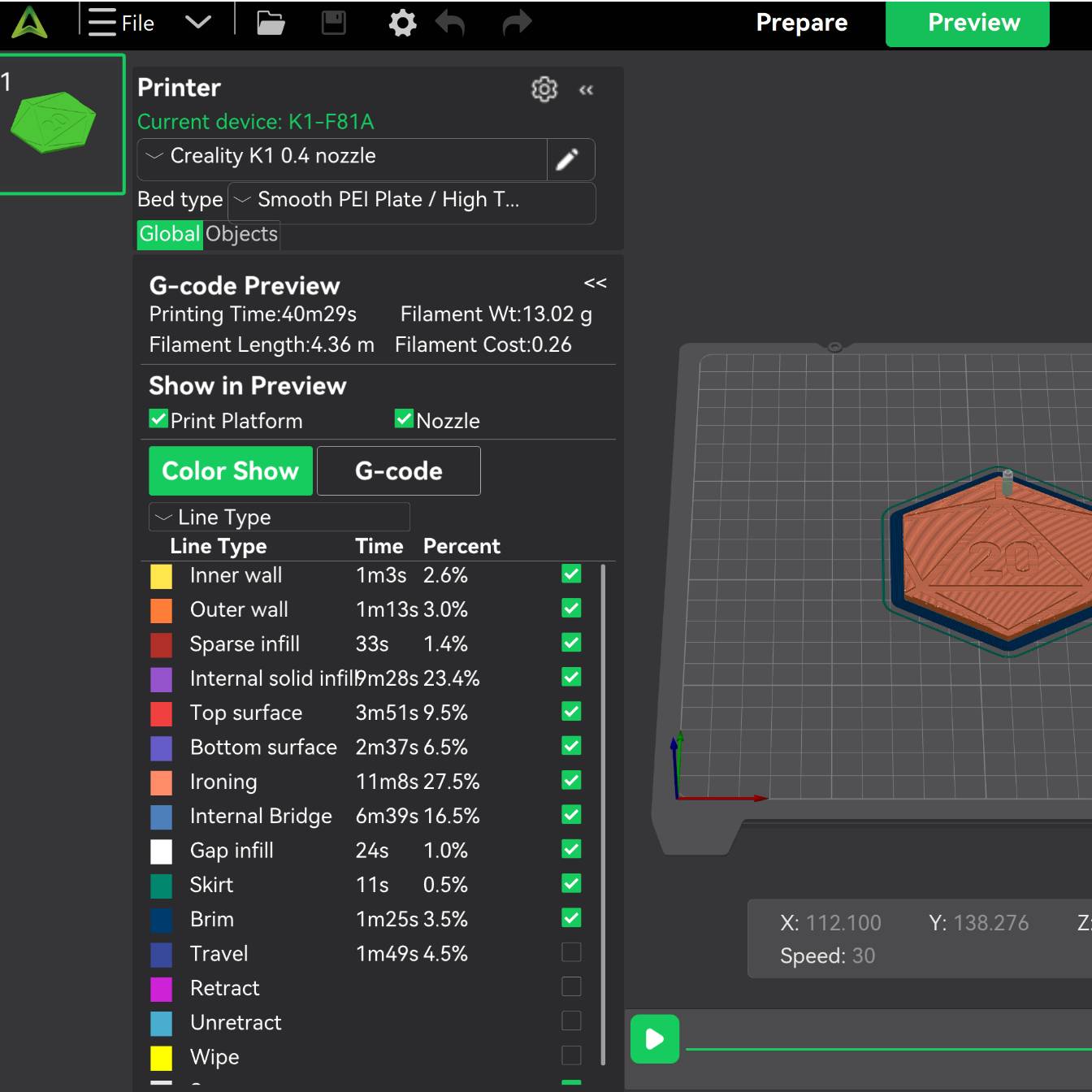Open the Line Type view dropdown

pyautogui.click(x=279, y=518)
